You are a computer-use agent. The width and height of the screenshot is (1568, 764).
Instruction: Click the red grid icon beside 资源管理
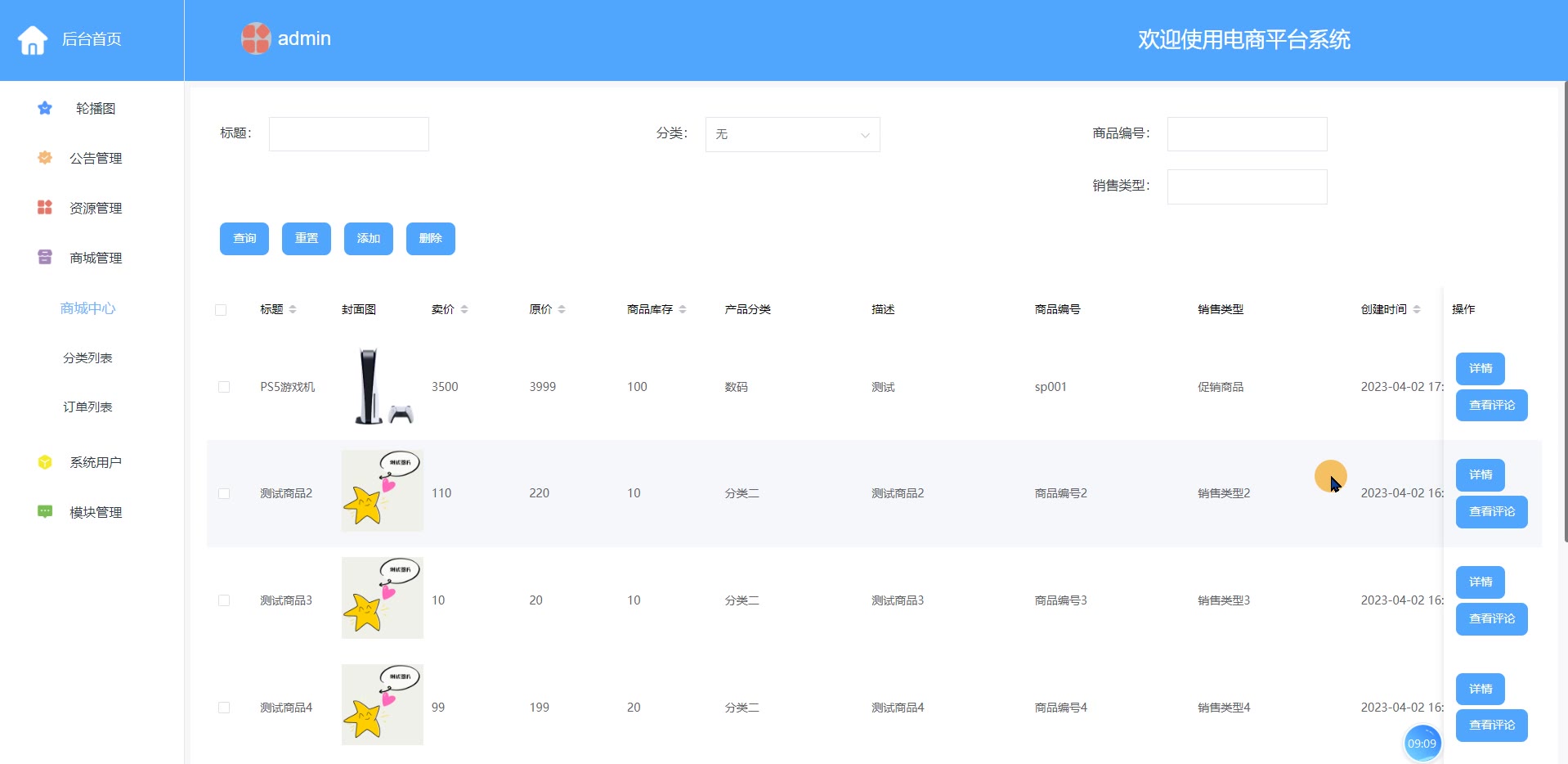point(45,208)
